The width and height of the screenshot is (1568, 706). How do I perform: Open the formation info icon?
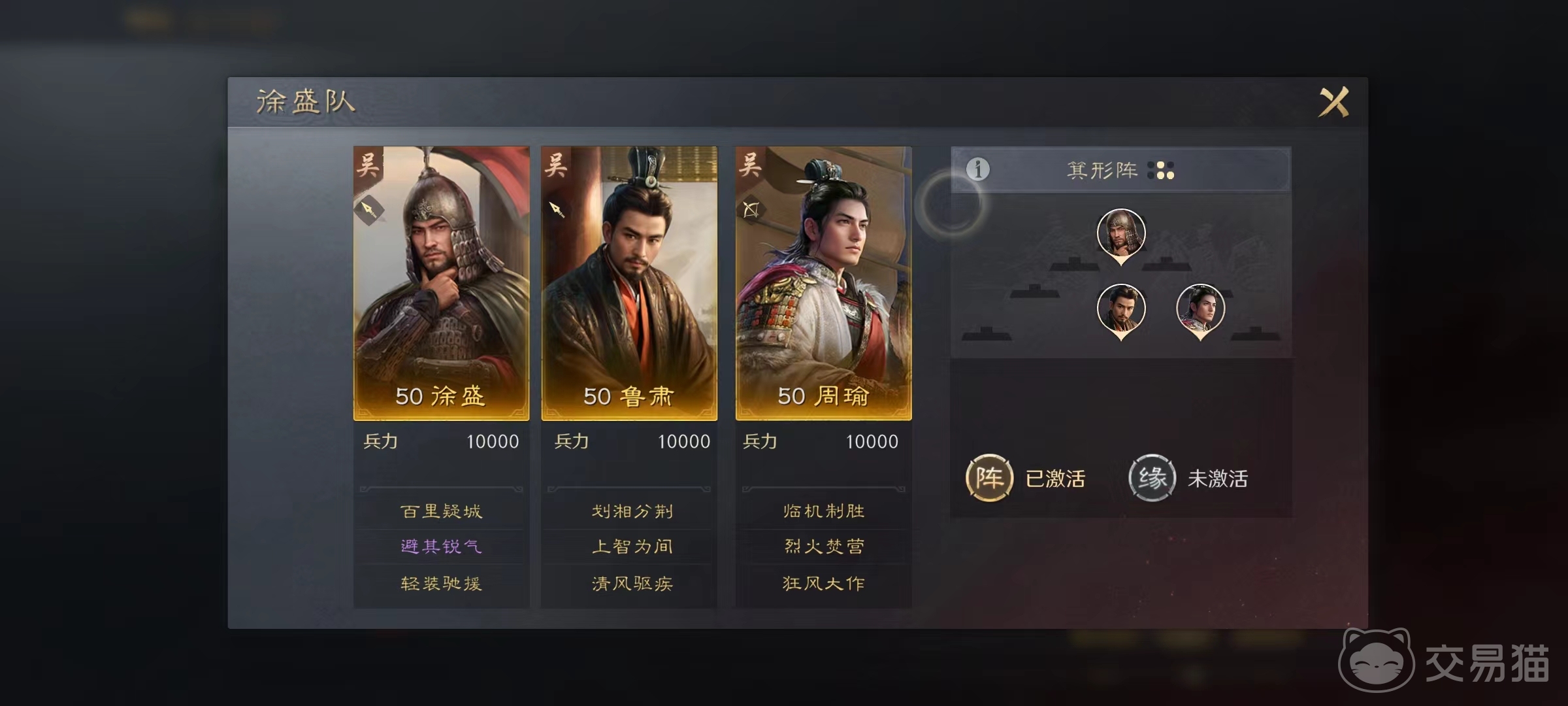click(977, 169)
